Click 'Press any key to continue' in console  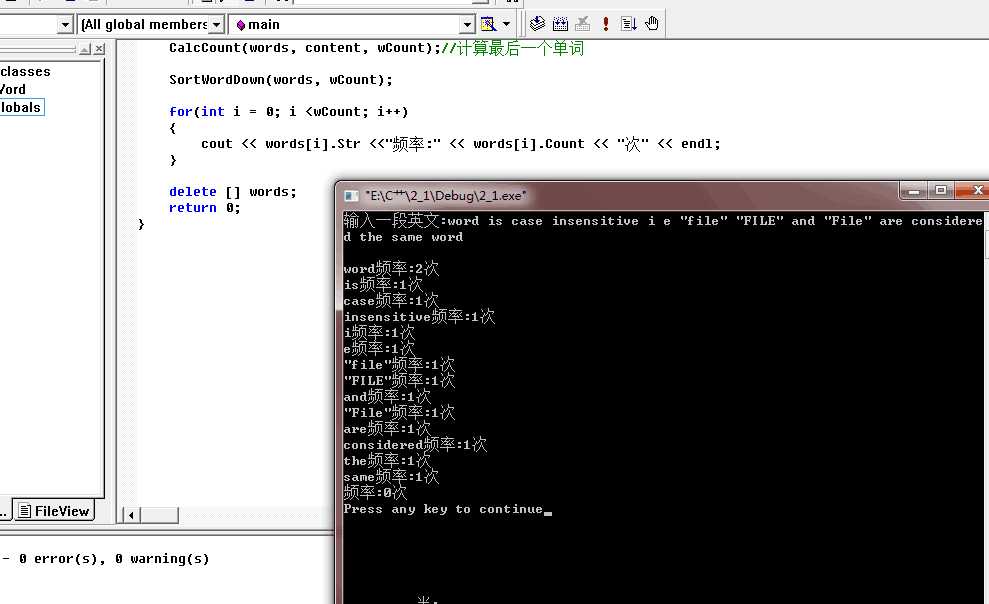coord(443,509)
